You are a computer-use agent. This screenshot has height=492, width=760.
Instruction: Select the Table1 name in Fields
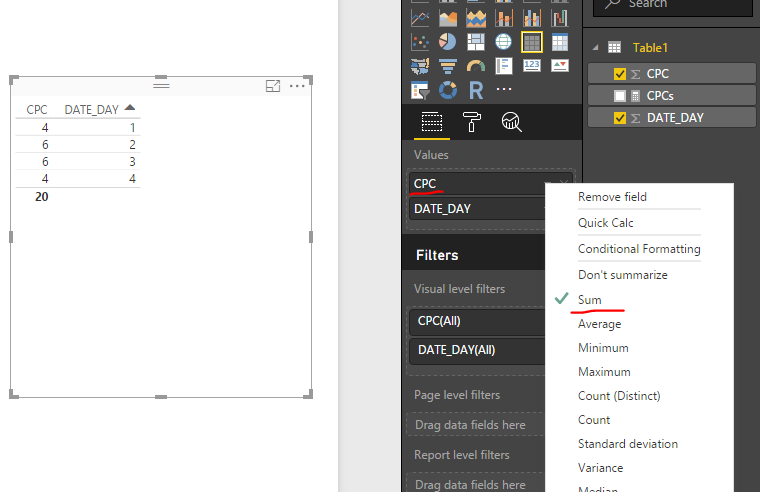pos(650,48)
